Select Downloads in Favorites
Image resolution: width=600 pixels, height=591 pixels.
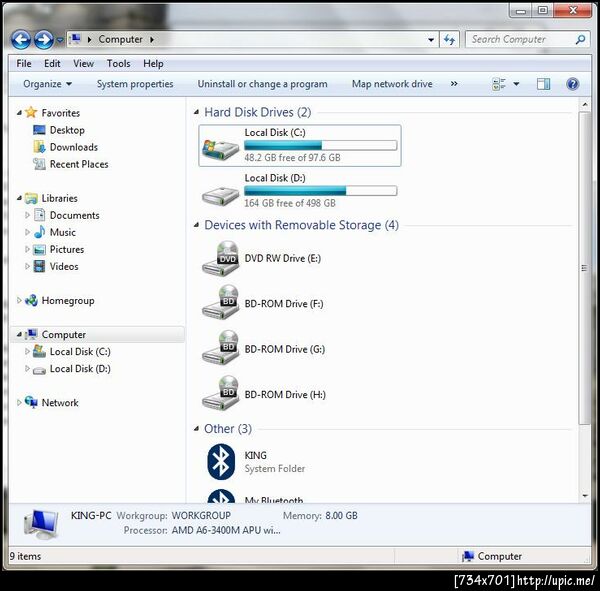(x=73, y=147)
